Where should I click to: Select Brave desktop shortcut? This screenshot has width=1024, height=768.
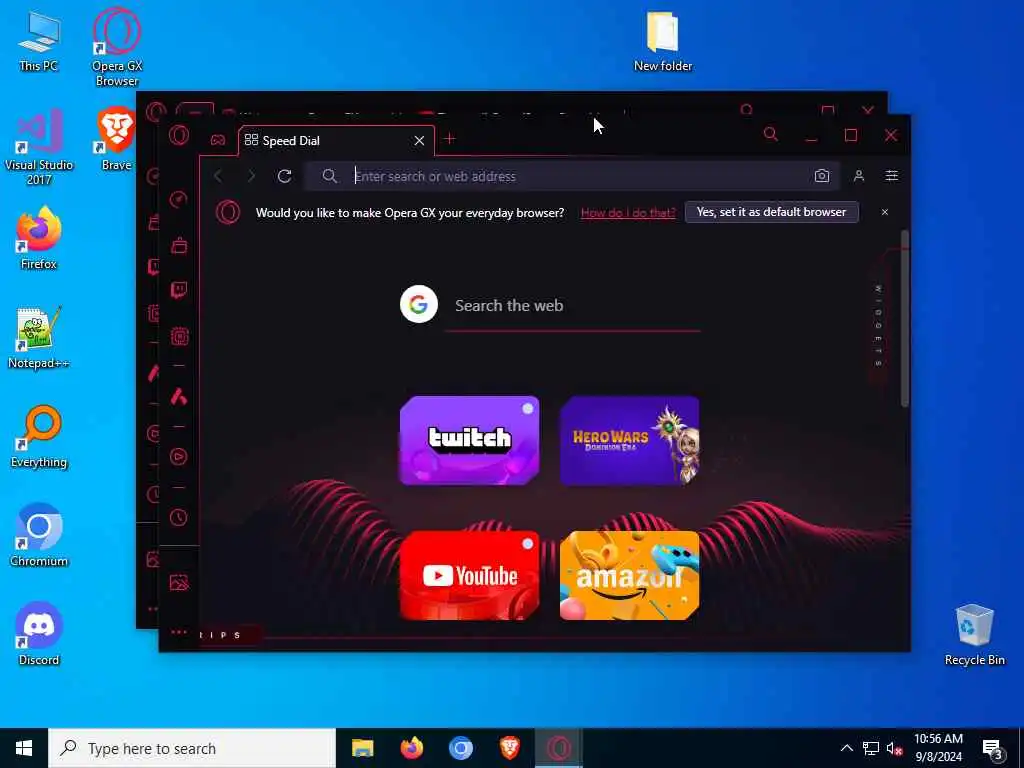tap(116, 139)
